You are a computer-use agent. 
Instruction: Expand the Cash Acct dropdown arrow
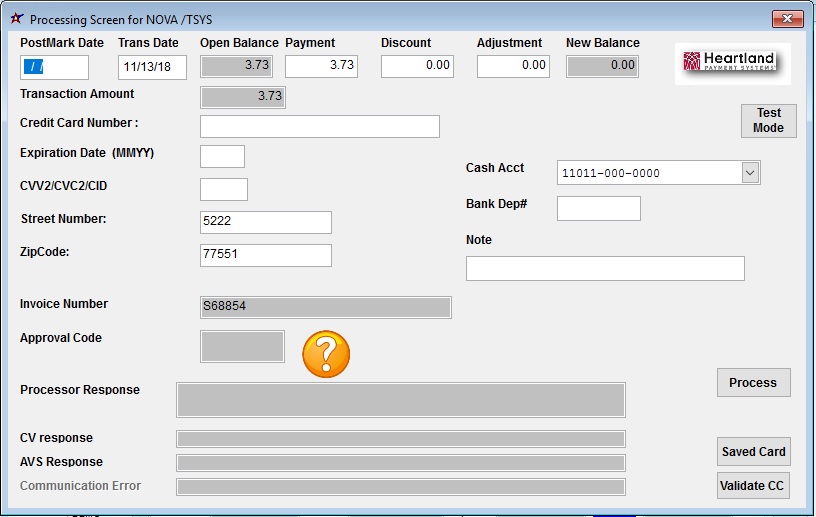[750, 173]
